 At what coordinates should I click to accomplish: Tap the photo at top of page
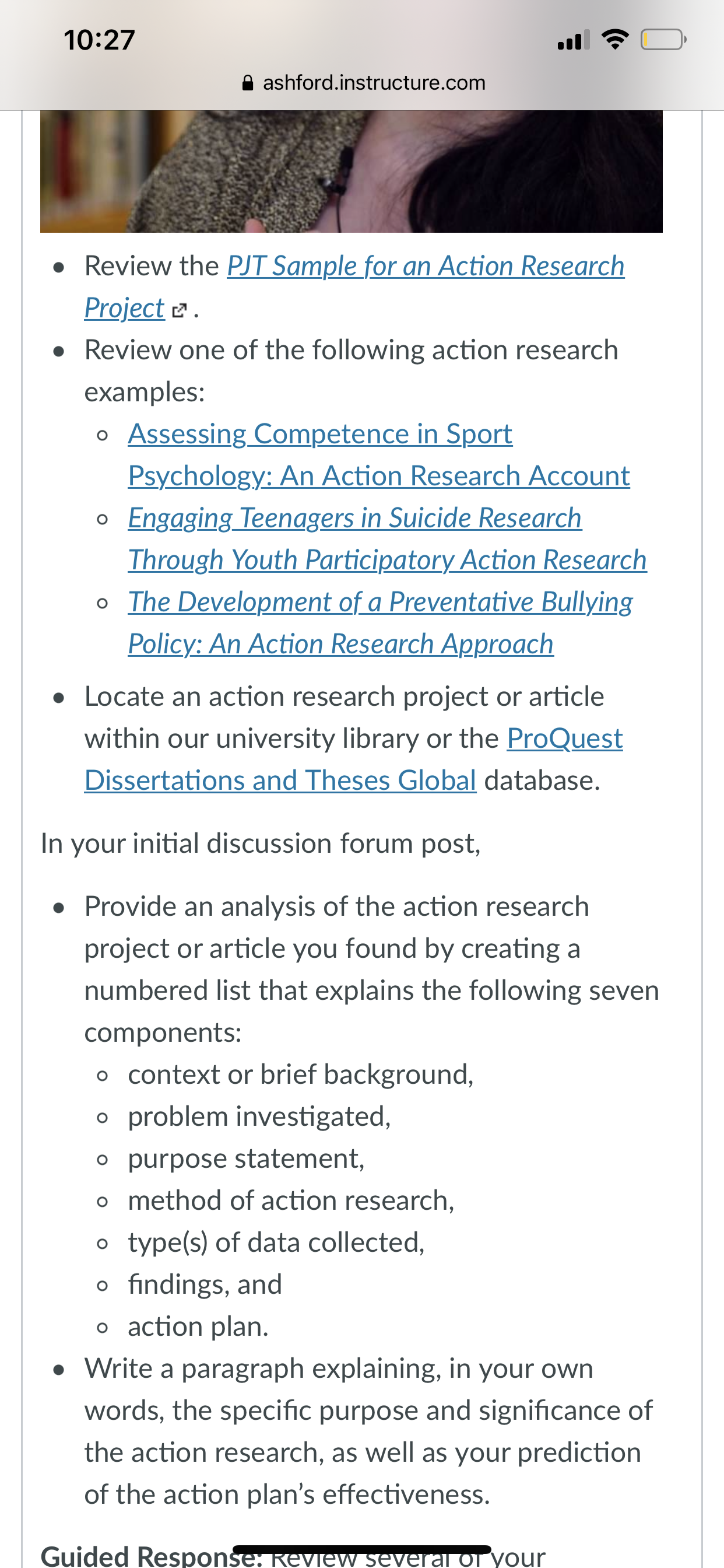[351, 171]
